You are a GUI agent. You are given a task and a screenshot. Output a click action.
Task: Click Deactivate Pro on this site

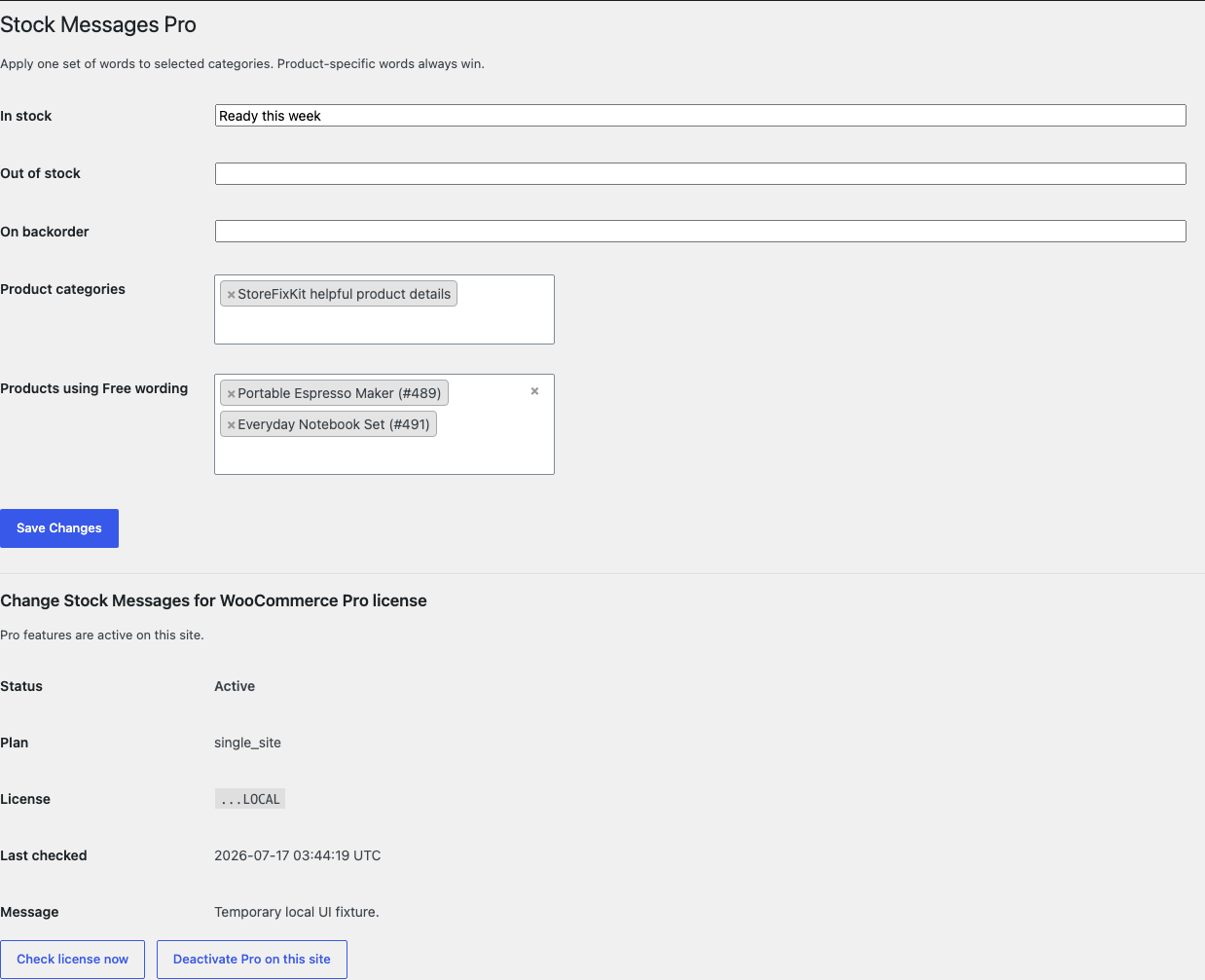tap(252, 960)
